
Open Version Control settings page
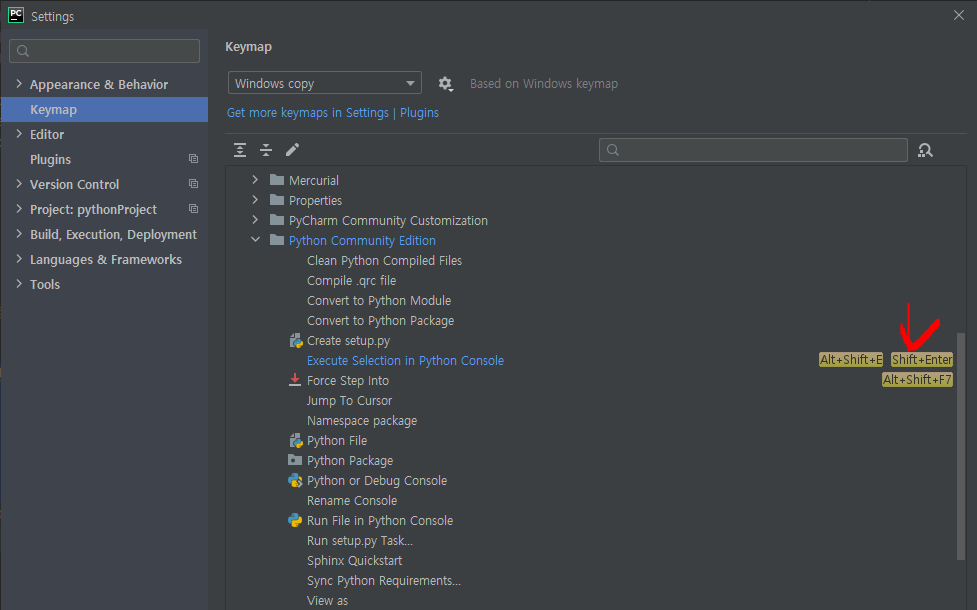click(74, 184)
